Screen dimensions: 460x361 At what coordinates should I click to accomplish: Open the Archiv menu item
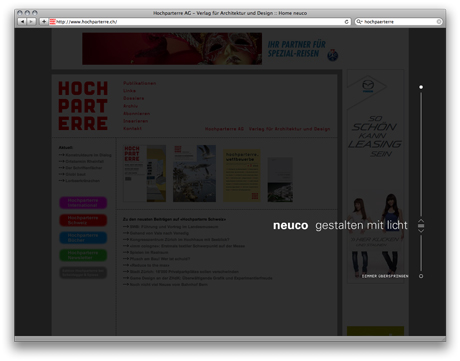(130, 106)
